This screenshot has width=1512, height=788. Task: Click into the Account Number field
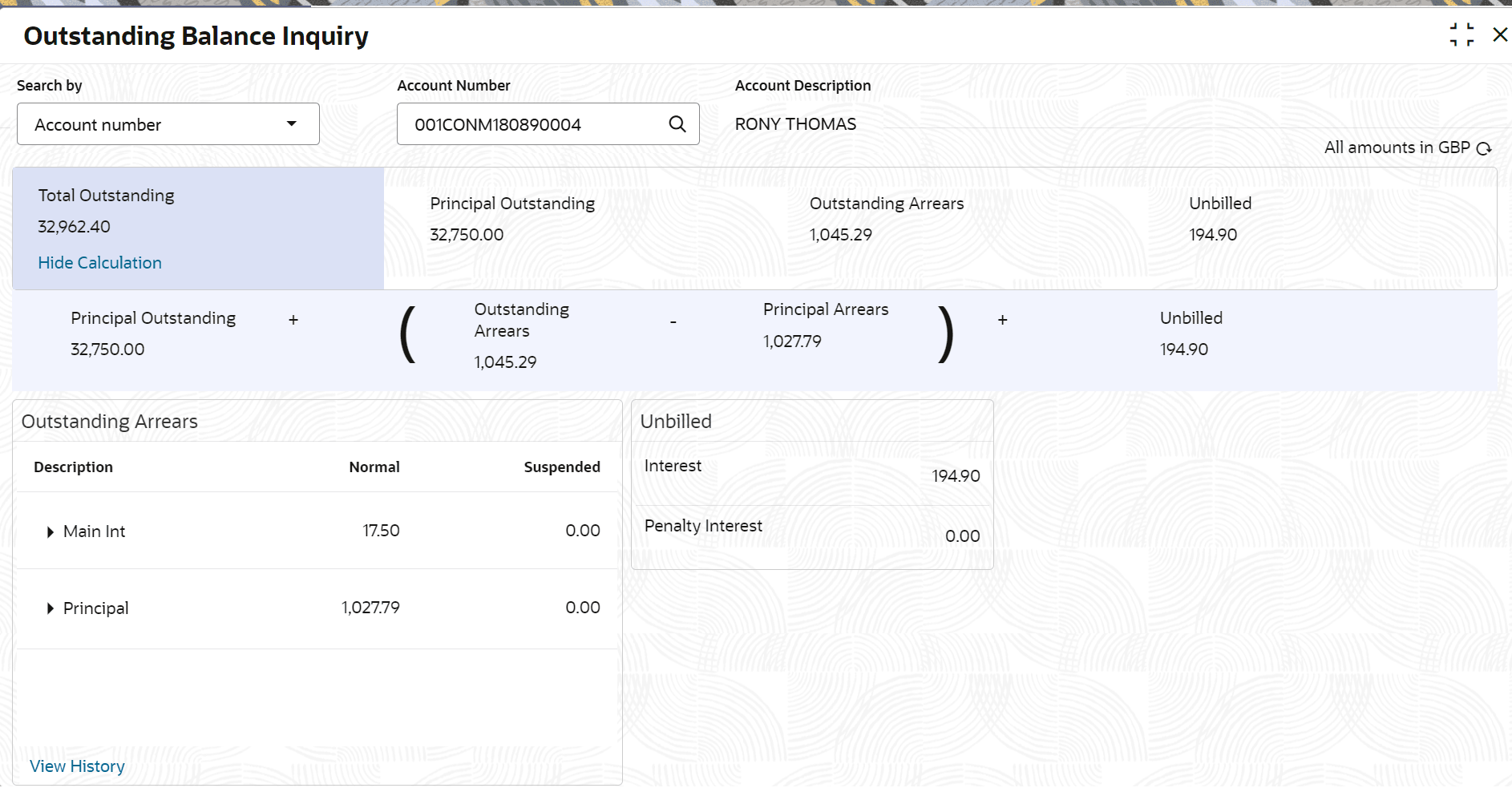pyautogui.click(x=533, y=124)
